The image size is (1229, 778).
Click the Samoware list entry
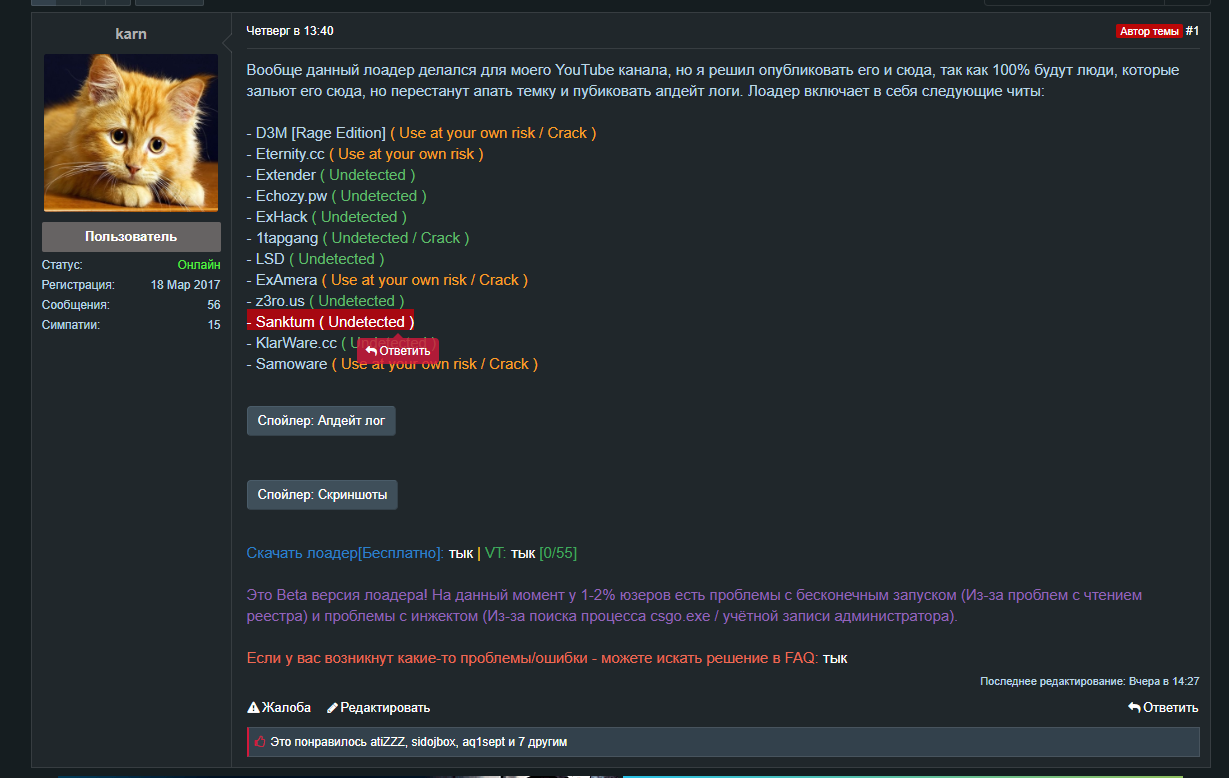392,364
